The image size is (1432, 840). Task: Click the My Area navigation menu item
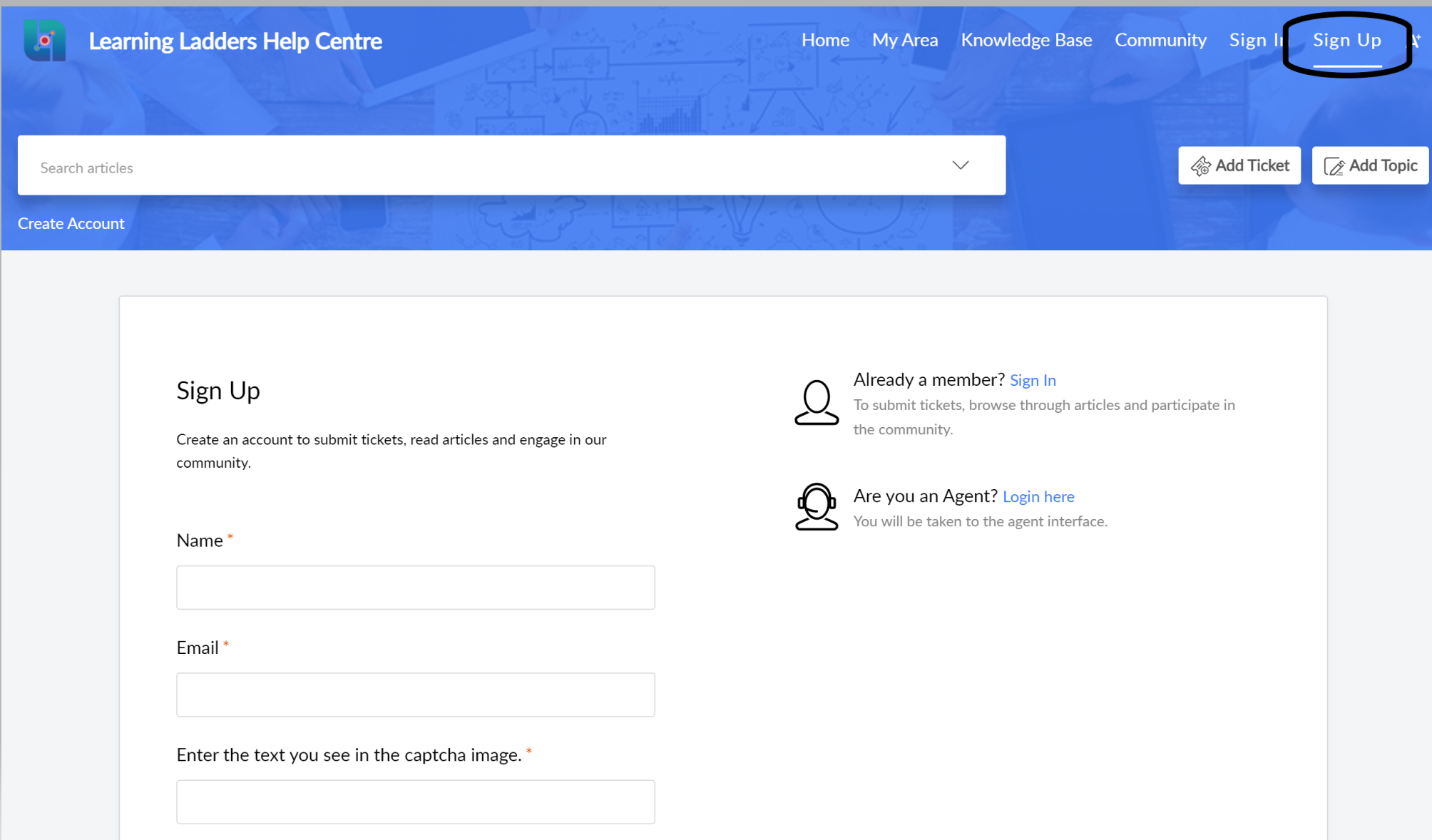pyautogui.click(x=905, y=41)
